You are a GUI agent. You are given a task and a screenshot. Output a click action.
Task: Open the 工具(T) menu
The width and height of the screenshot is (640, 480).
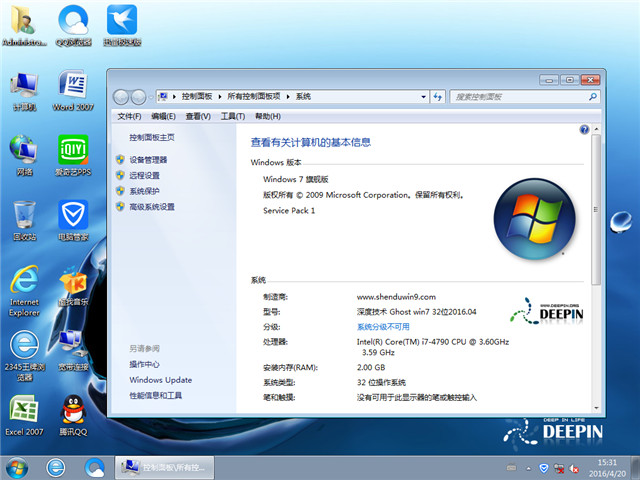click(x=233, y=116)
